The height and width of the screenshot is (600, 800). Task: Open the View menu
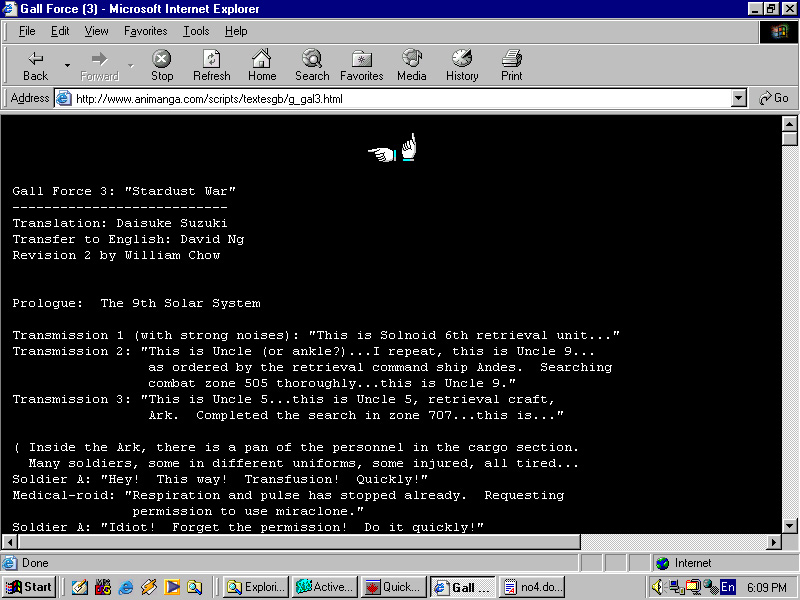tap(96, 31)
